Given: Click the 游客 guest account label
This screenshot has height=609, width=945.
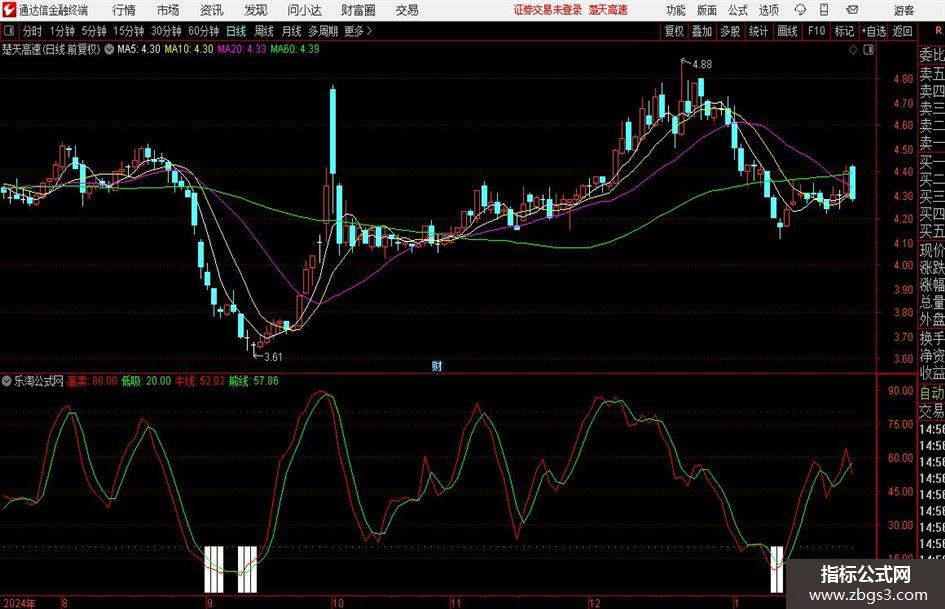Looking at the screenshot, I should coord(903,10).
